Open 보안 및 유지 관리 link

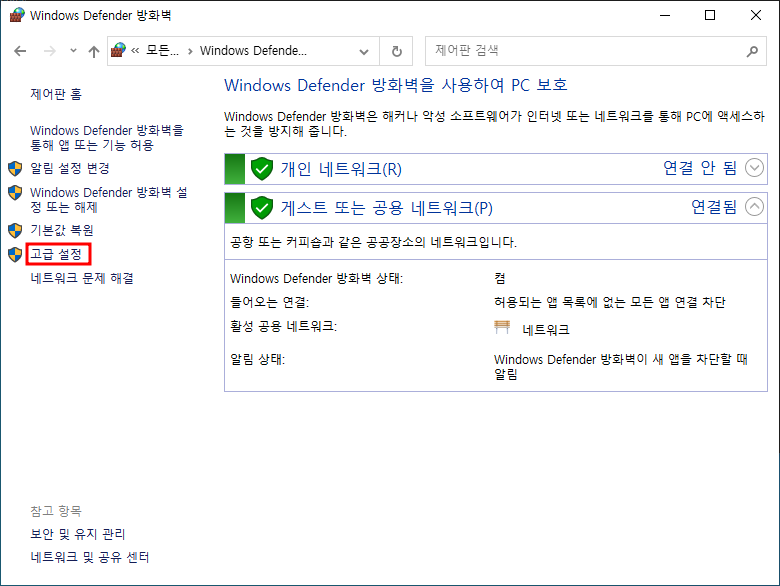point(78,534)
